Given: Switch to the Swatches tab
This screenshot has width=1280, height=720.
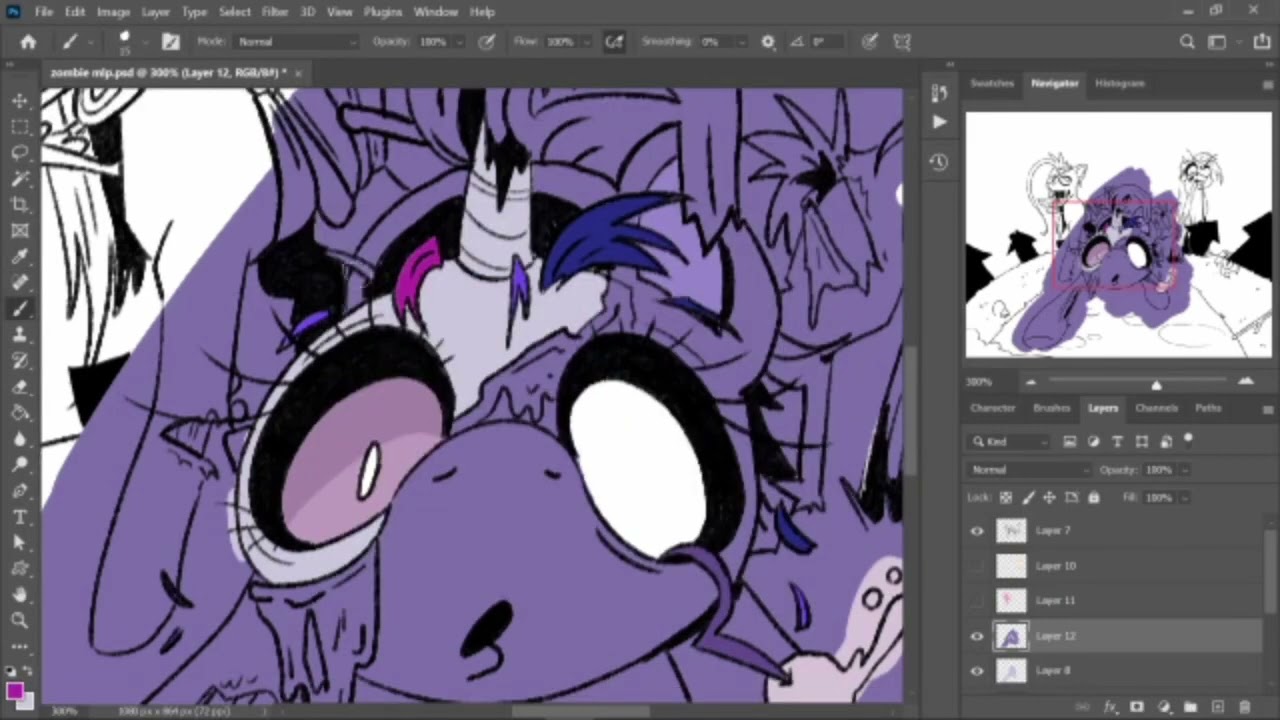Looking at the screenshot, I should click(x=992, y=83).
